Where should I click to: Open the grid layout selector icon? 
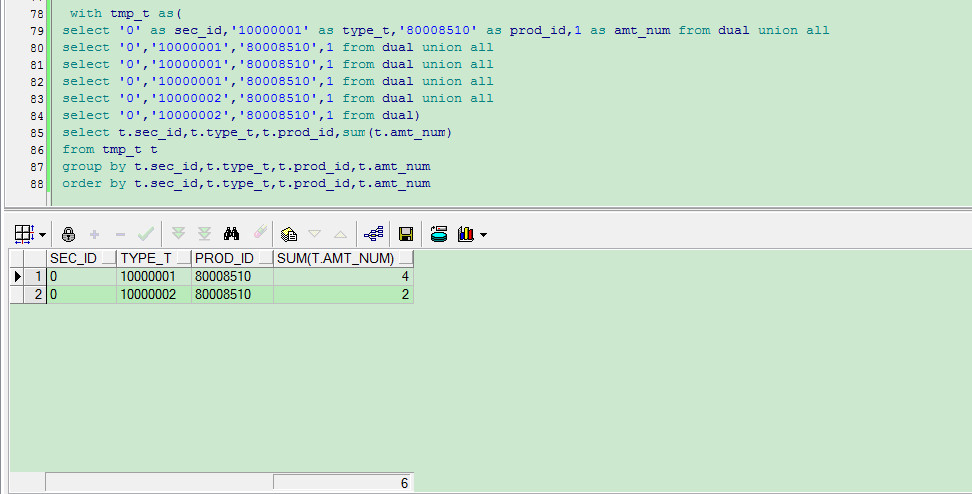(x=24, y=234)
